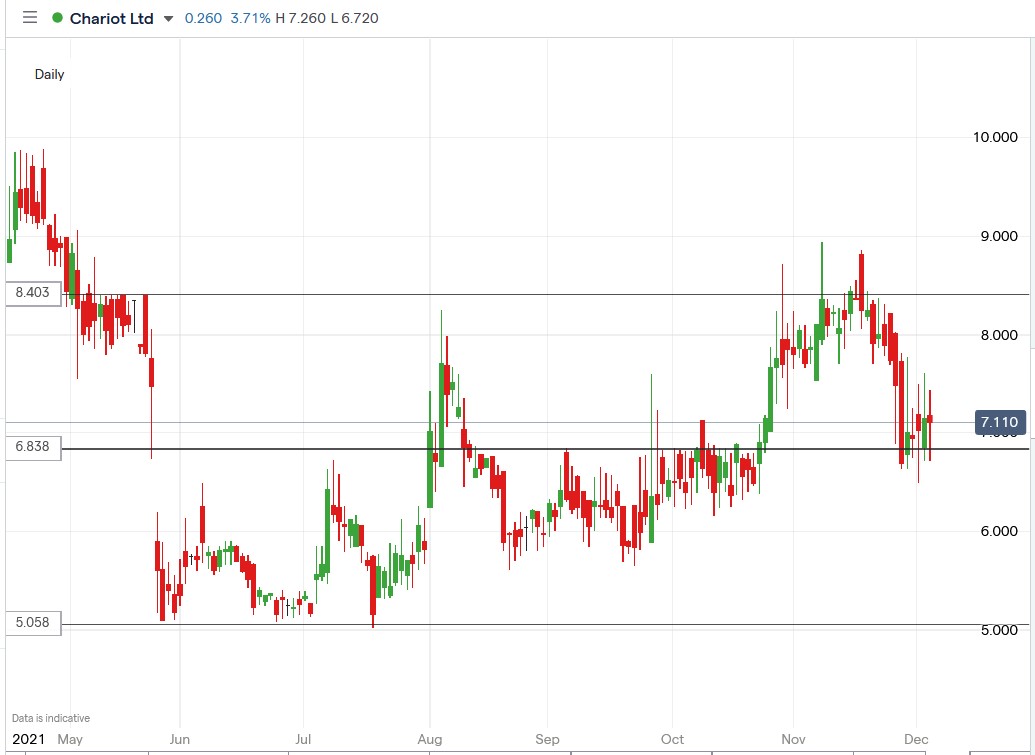Open the Chariot Ltd instrument dropdown
Screen dimensions: 1035x755
click(166, 17)
